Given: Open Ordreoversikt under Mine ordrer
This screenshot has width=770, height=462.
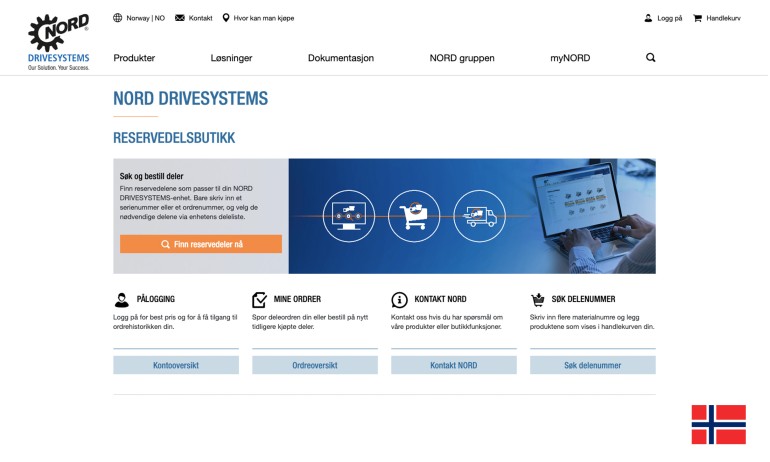Looking at the screenshot, I should [x=314, y=365].
